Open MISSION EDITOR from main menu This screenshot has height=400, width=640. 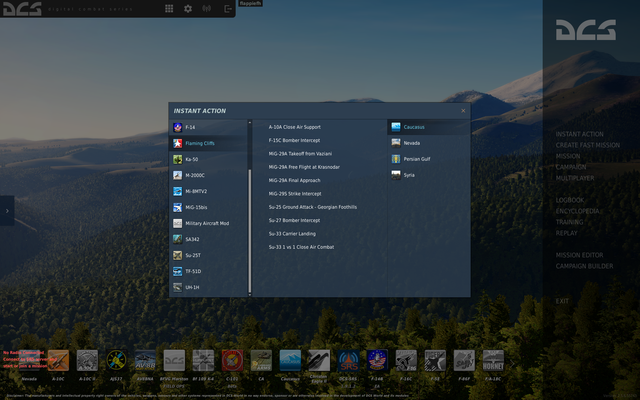(579, 255)
